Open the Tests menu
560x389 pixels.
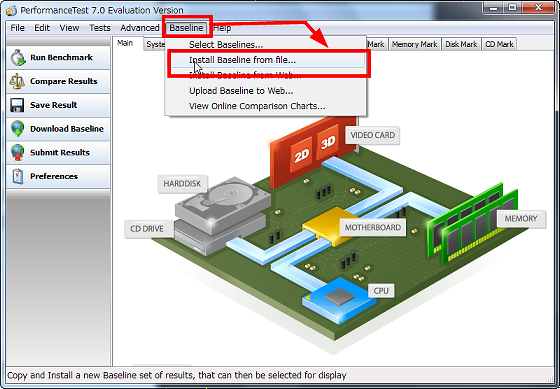(100, 28)
